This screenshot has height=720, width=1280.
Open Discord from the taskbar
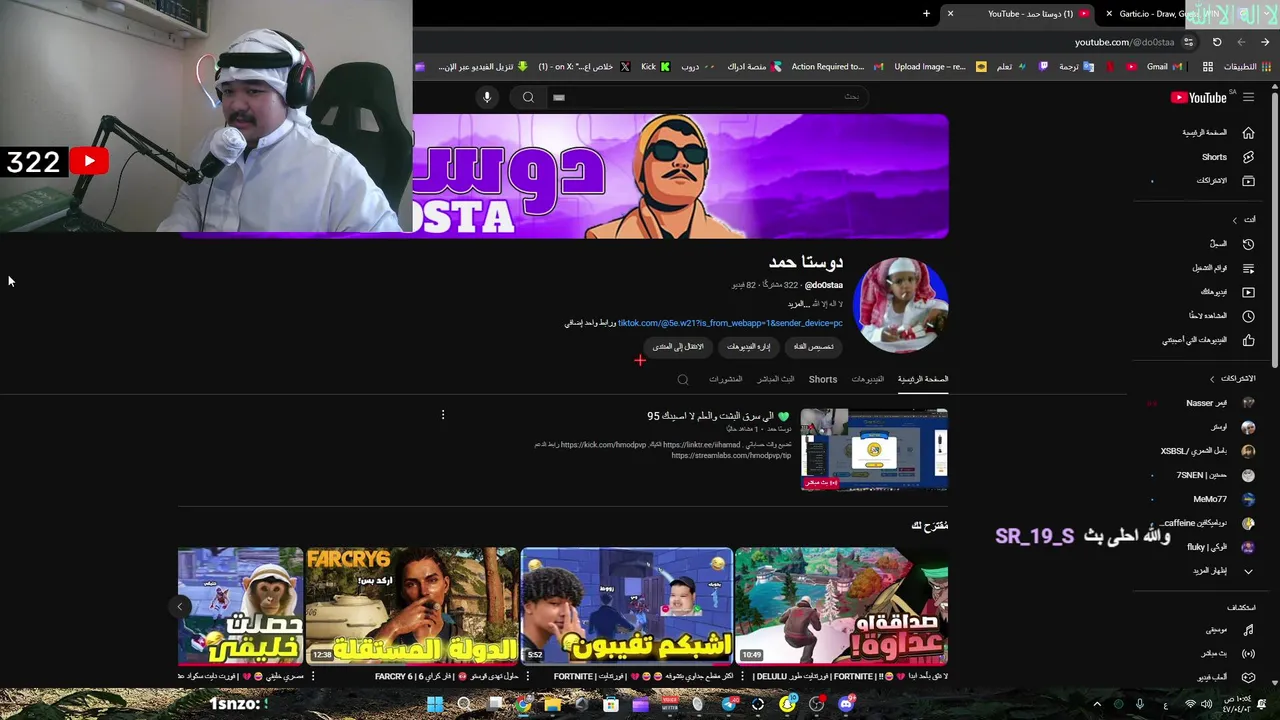pyautogui.click(x=846, y=705)
